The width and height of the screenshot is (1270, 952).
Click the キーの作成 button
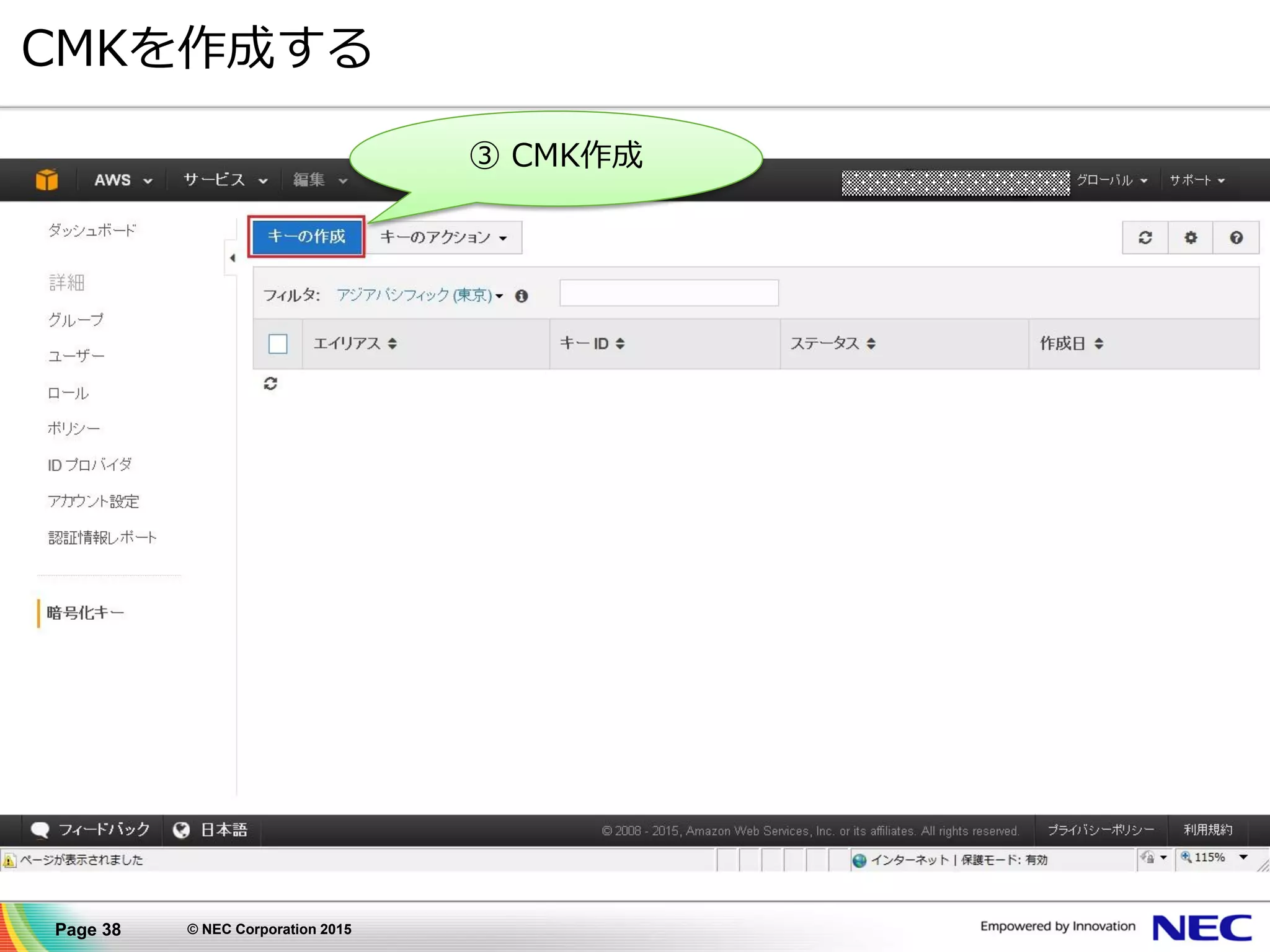click(306, 236)
